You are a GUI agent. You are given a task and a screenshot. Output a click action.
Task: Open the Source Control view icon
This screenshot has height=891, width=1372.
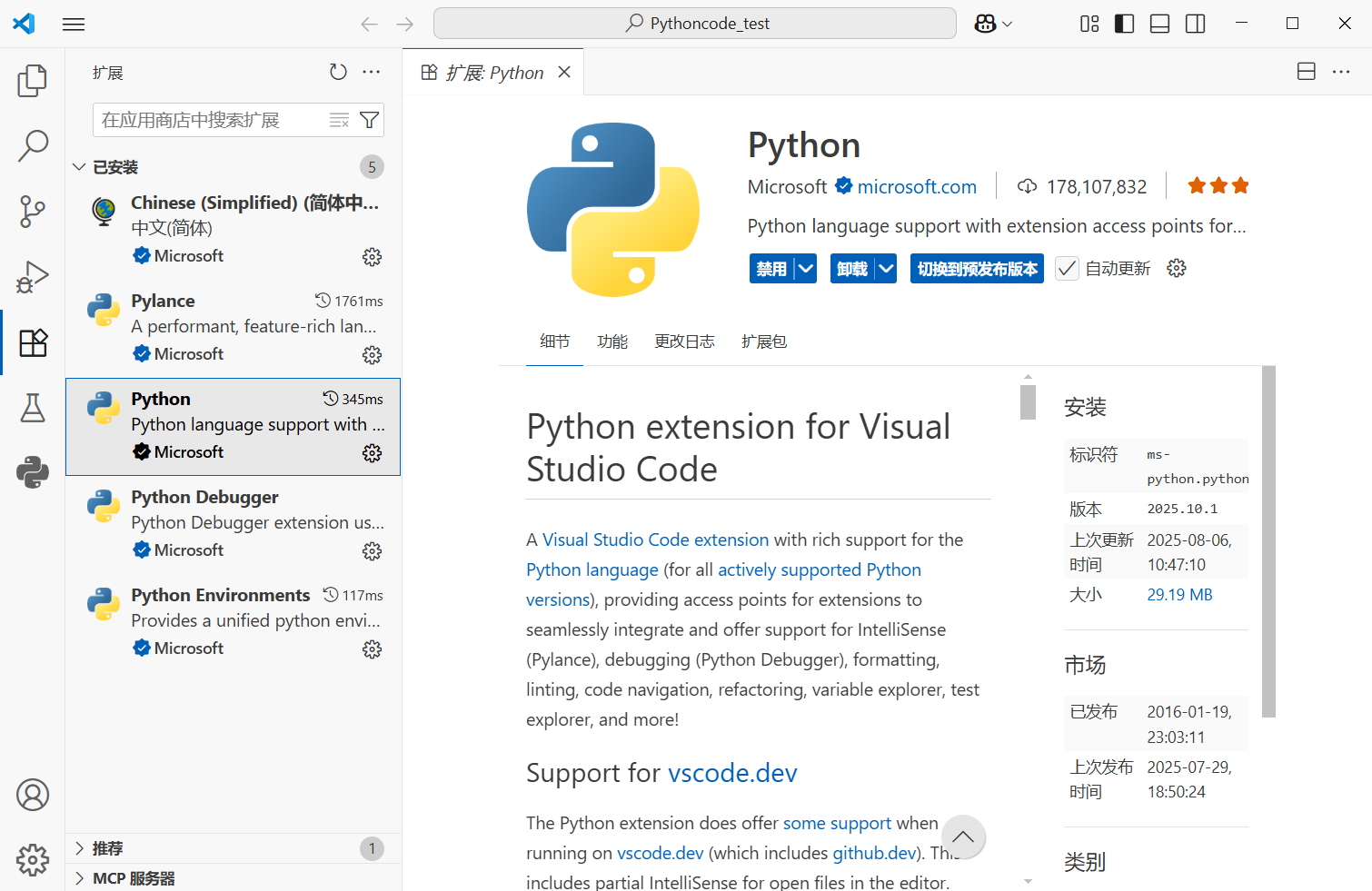pos(33,212)
